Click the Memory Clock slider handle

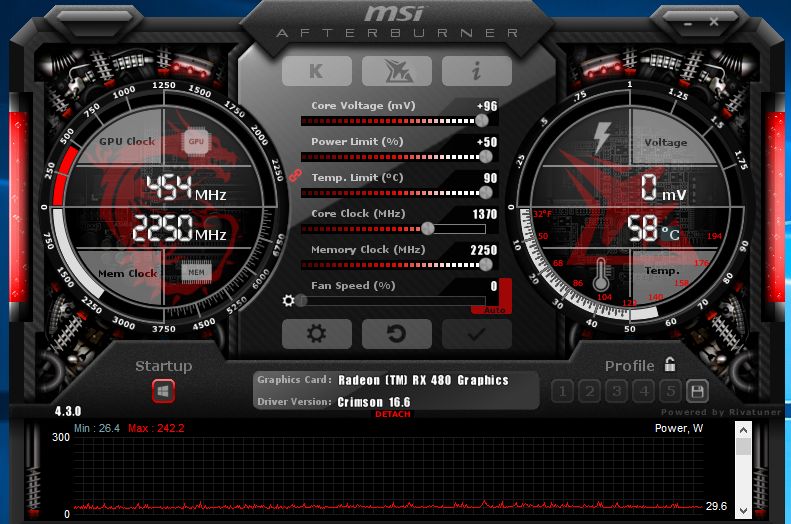tap(486, 265)
